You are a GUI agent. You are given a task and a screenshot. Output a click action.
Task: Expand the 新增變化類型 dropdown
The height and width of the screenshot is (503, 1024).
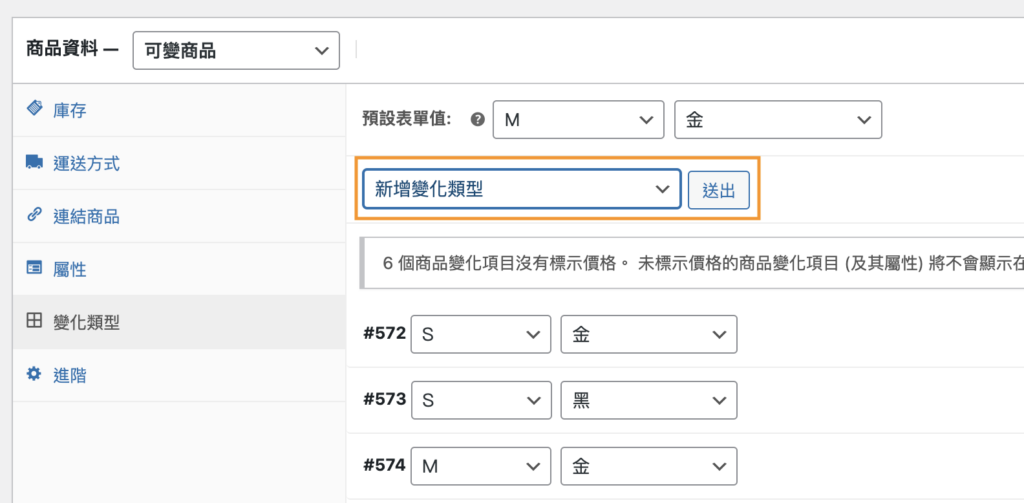pyautogui.click(x=522, y=189)
